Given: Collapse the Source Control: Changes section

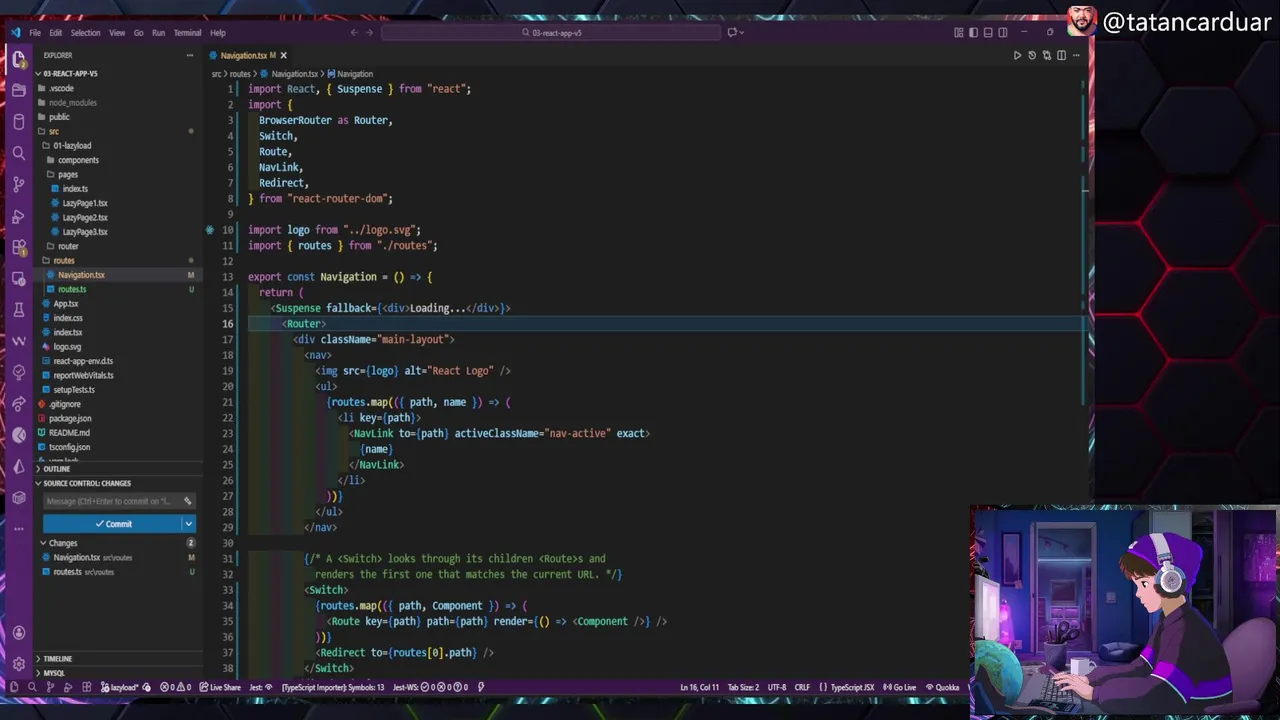Looking at the screenshot, I should 38,483.
